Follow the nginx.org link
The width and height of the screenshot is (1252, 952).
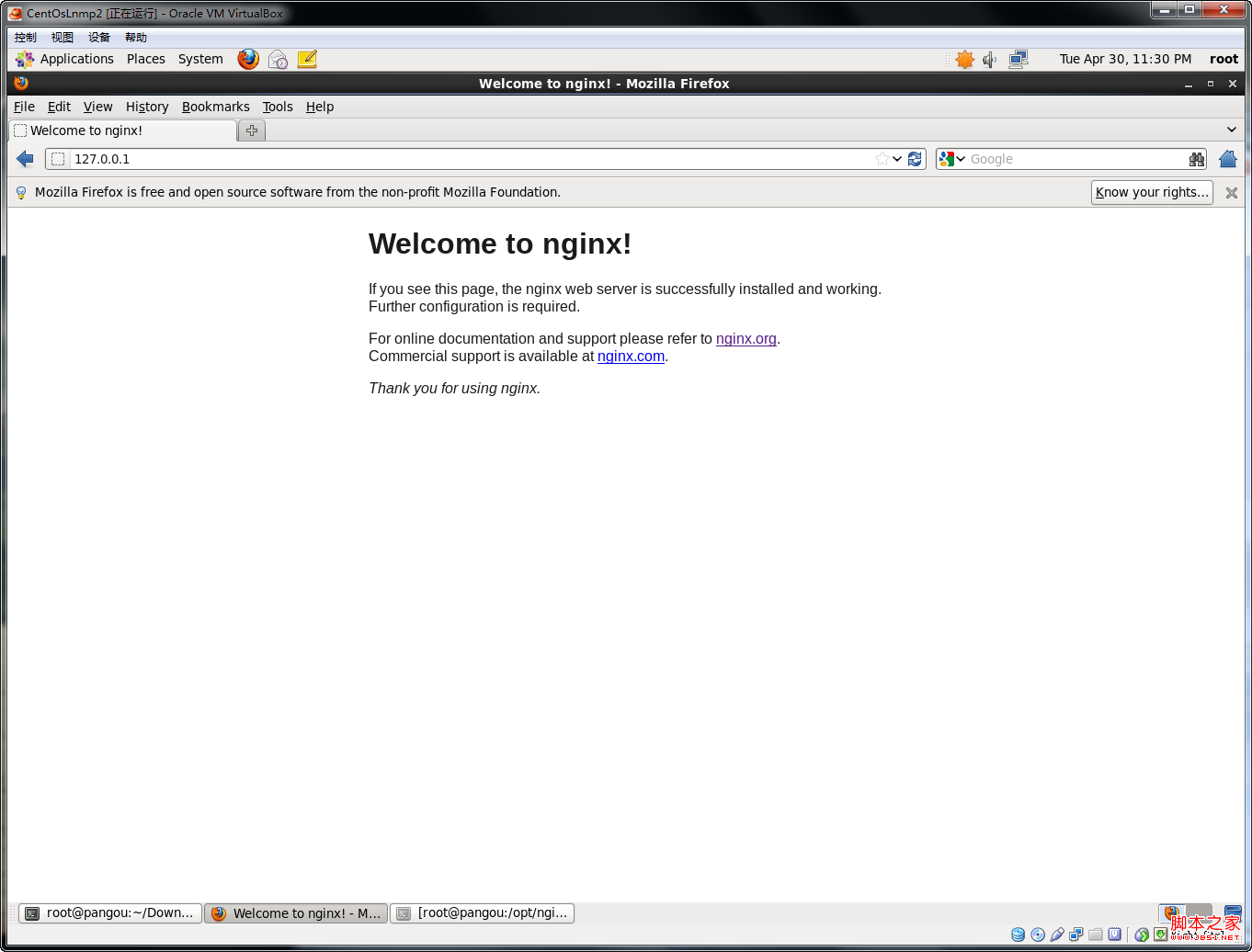tap(746, 338)
